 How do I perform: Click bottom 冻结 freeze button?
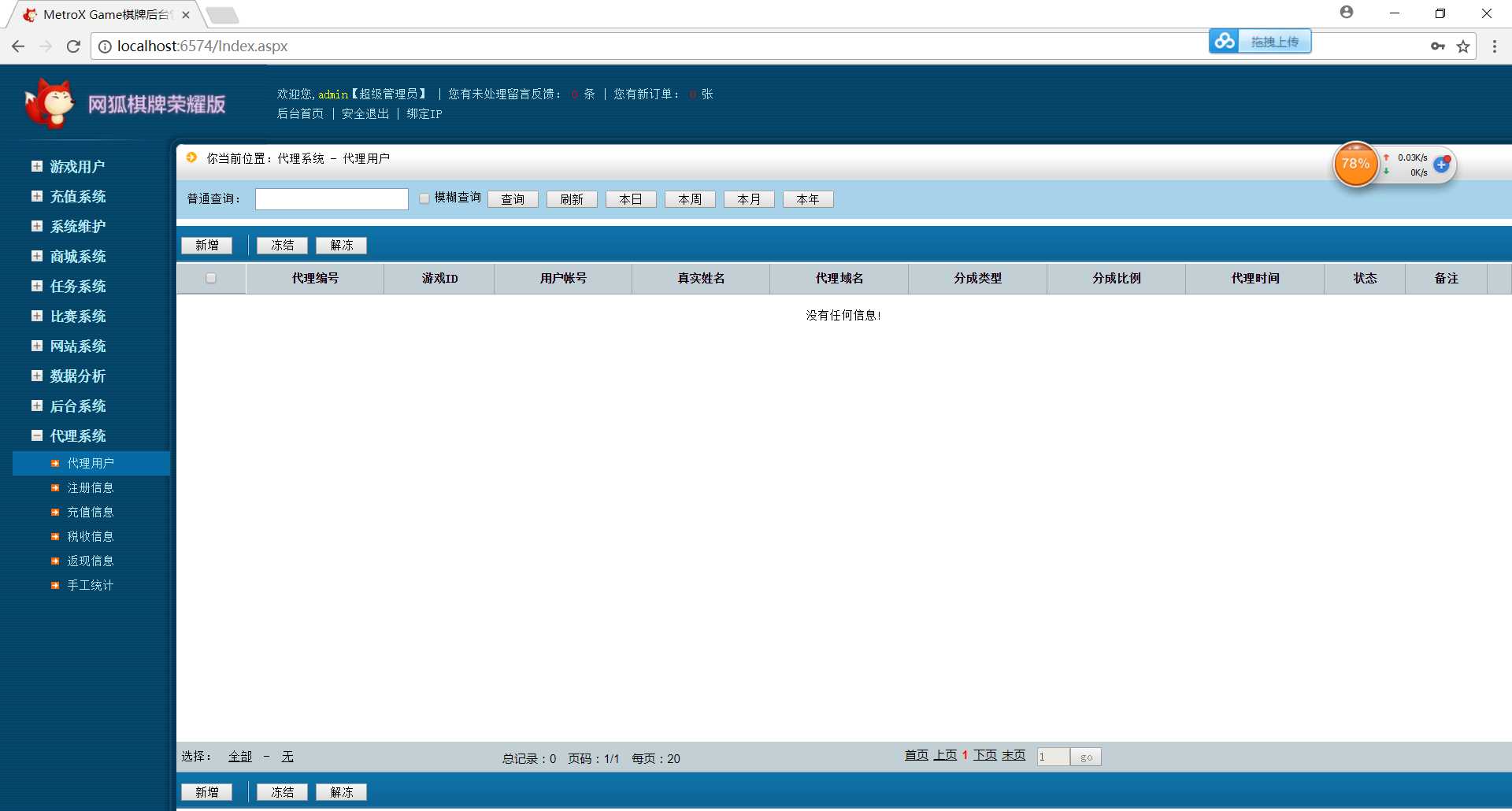pyautogui.click(x=282, y=792)
